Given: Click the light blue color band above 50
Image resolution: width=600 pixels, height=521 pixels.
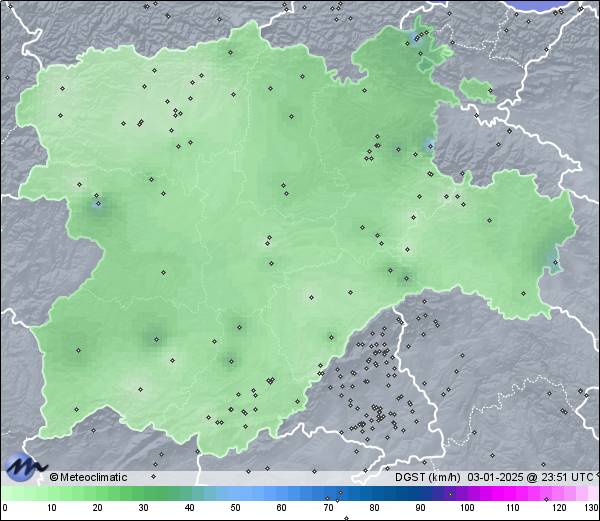Looking at the screenshot, I should tap(235, 493).
